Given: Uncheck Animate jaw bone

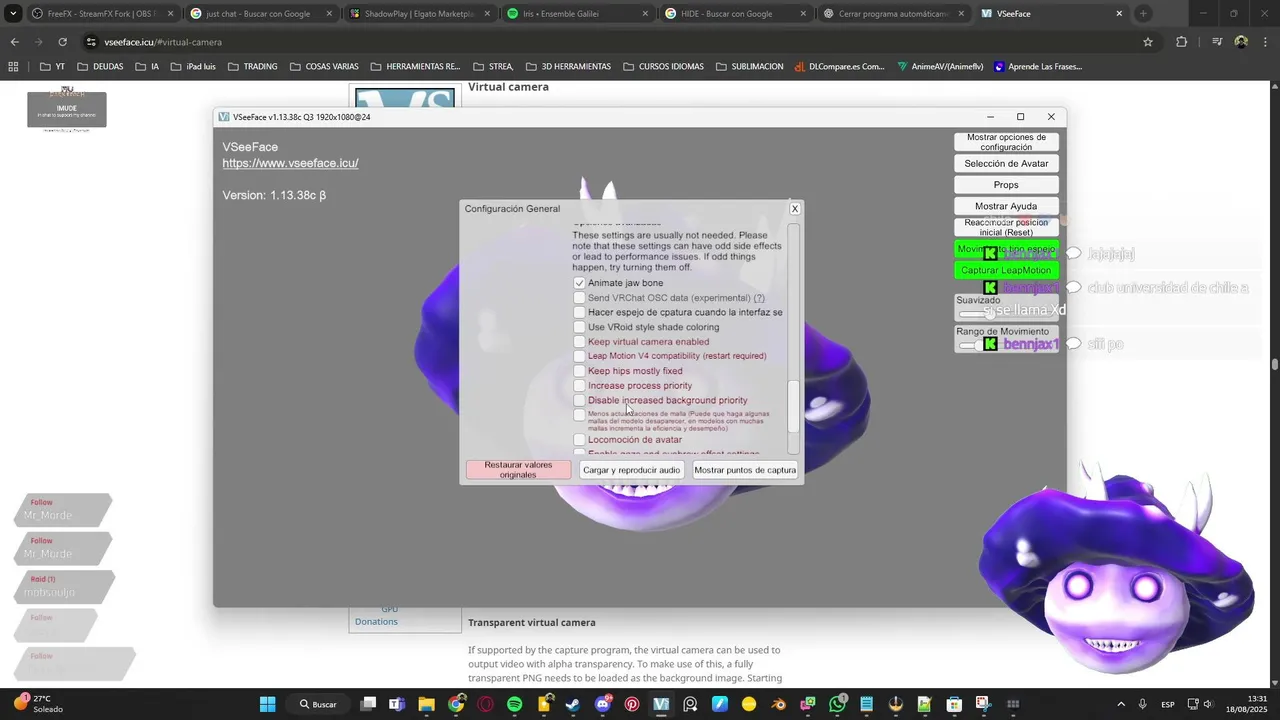Looking at the screenshot, I should [579, 283].
